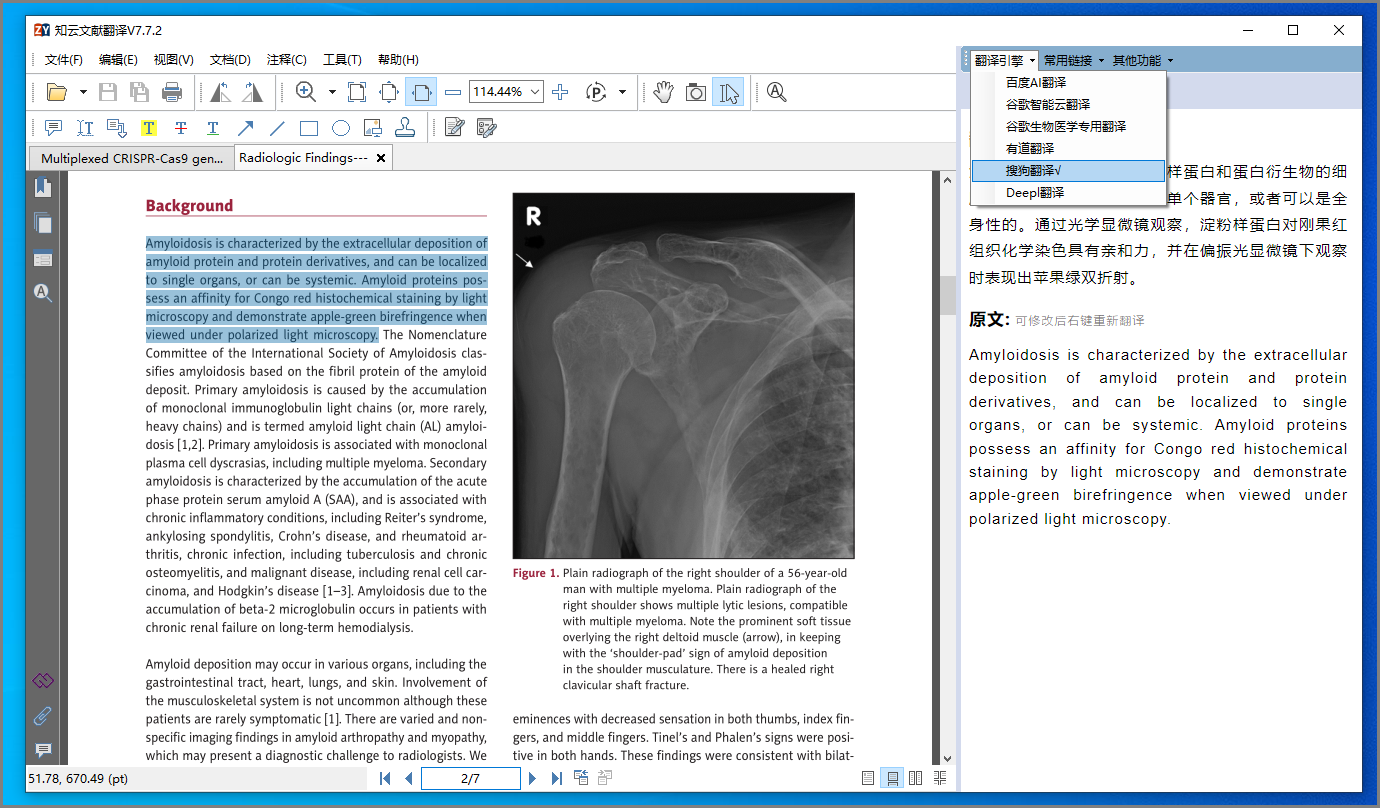This screenshot has width=1380, height=808.
Task: Toggle continuous page layout
Action: coord(892,778)
